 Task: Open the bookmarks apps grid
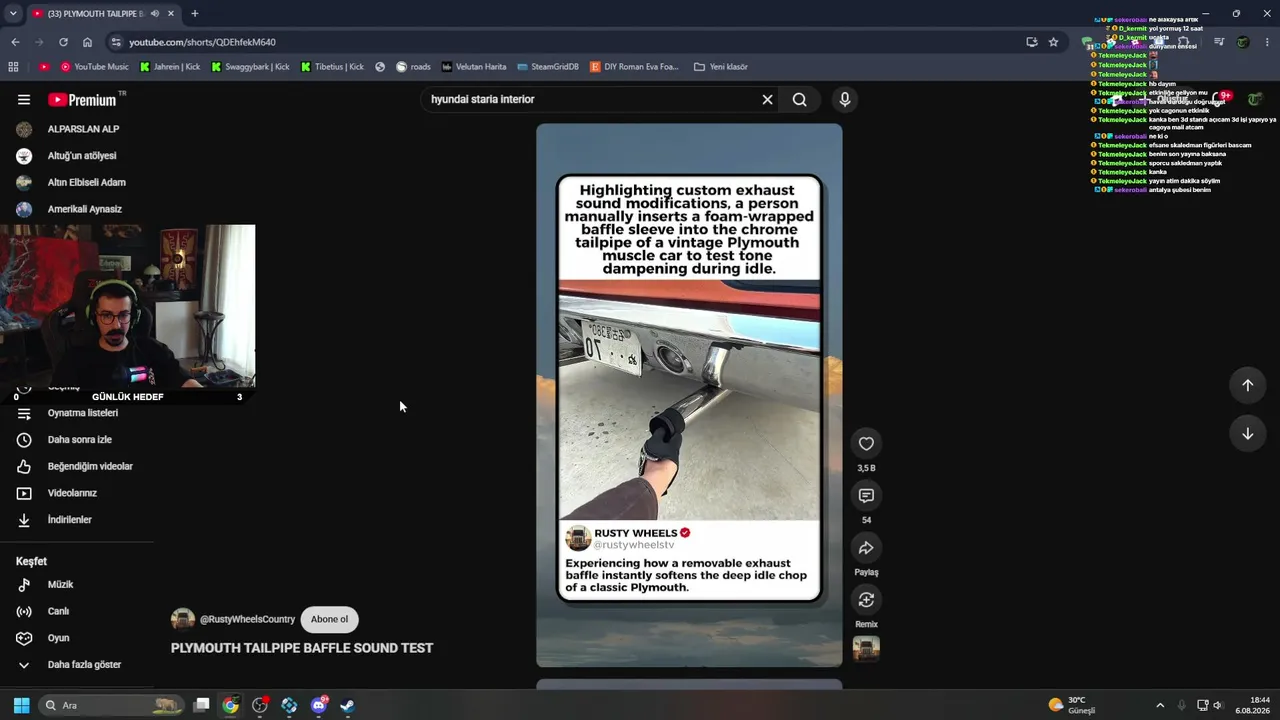[13, 67]
